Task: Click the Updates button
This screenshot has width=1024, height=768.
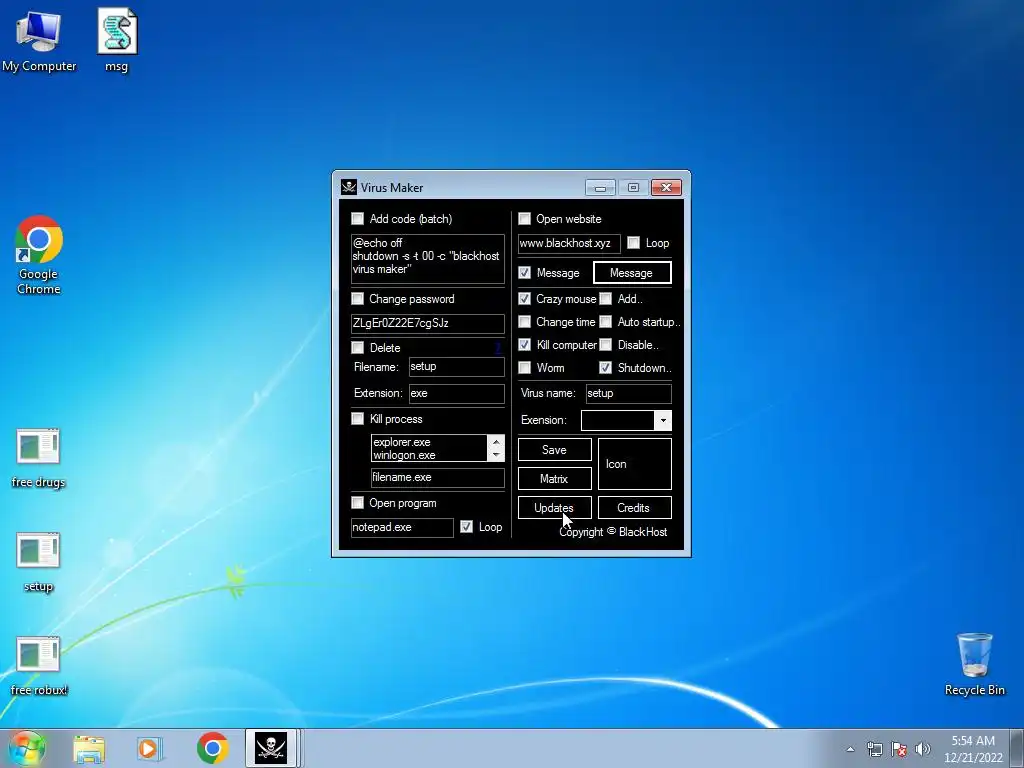Action: pos(554,507)
